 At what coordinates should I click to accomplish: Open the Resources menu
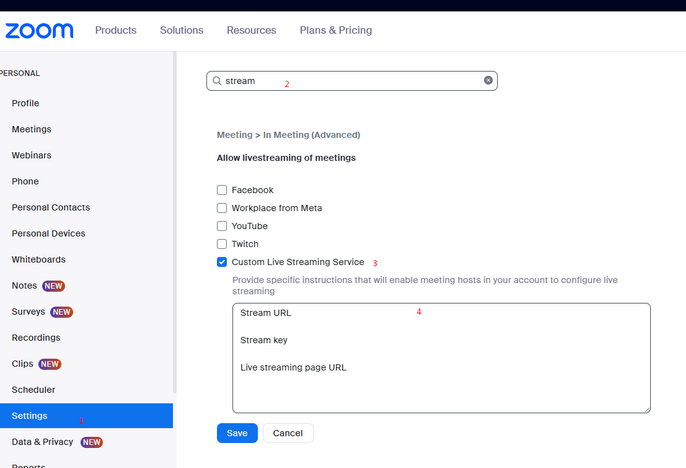[252, 30]
